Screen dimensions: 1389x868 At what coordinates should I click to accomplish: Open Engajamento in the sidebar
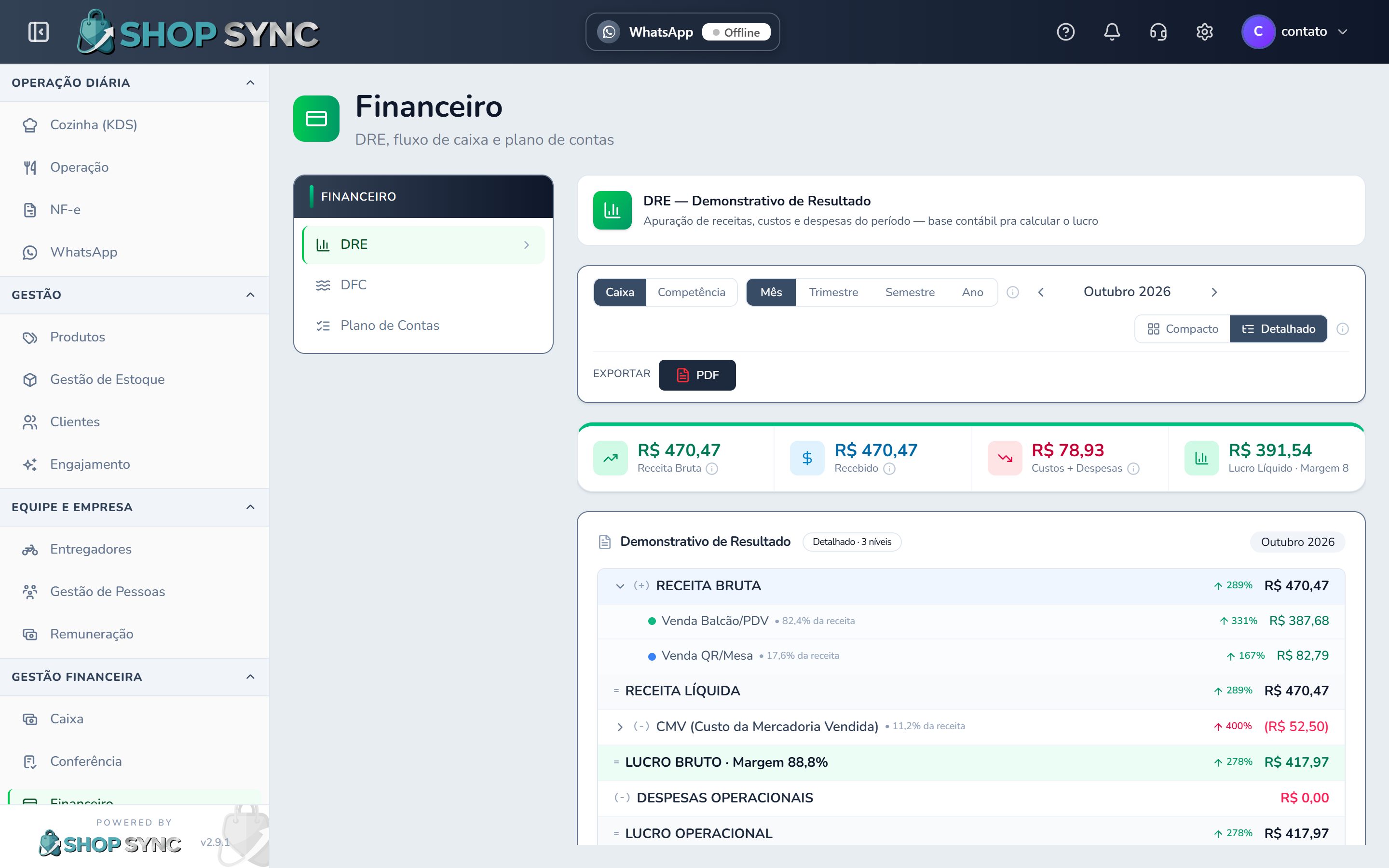134,464
